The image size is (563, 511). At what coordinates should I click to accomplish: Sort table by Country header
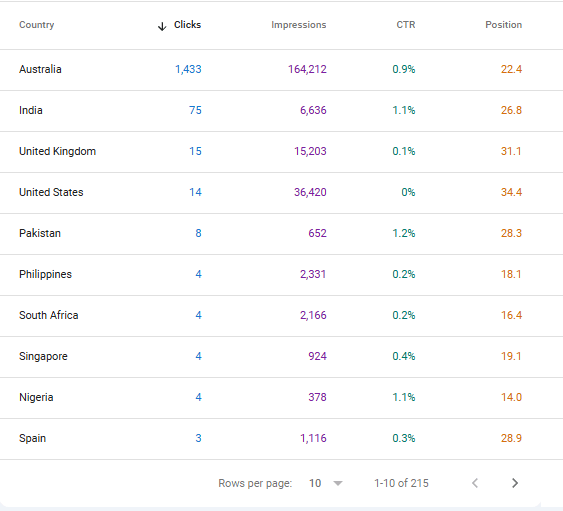pyautogui.click(x=37, y=25)
